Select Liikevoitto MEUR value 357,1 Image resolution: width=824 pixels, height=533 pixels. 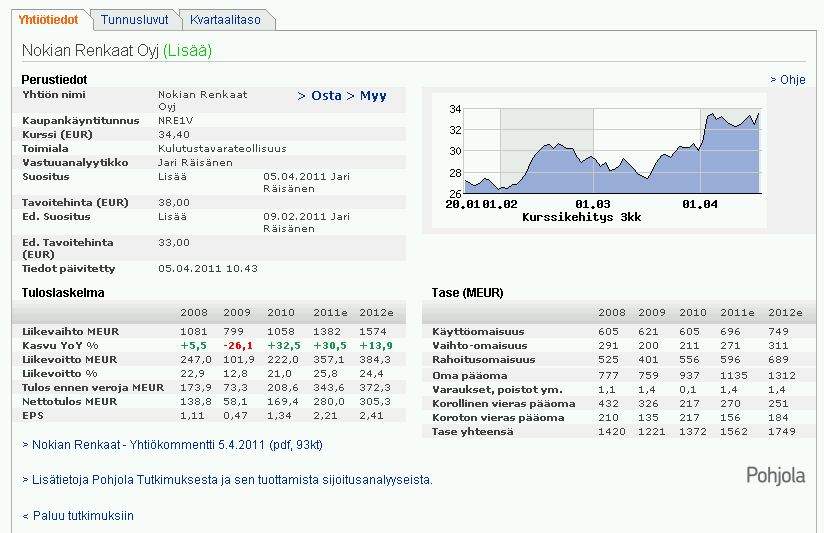(329, 360)
